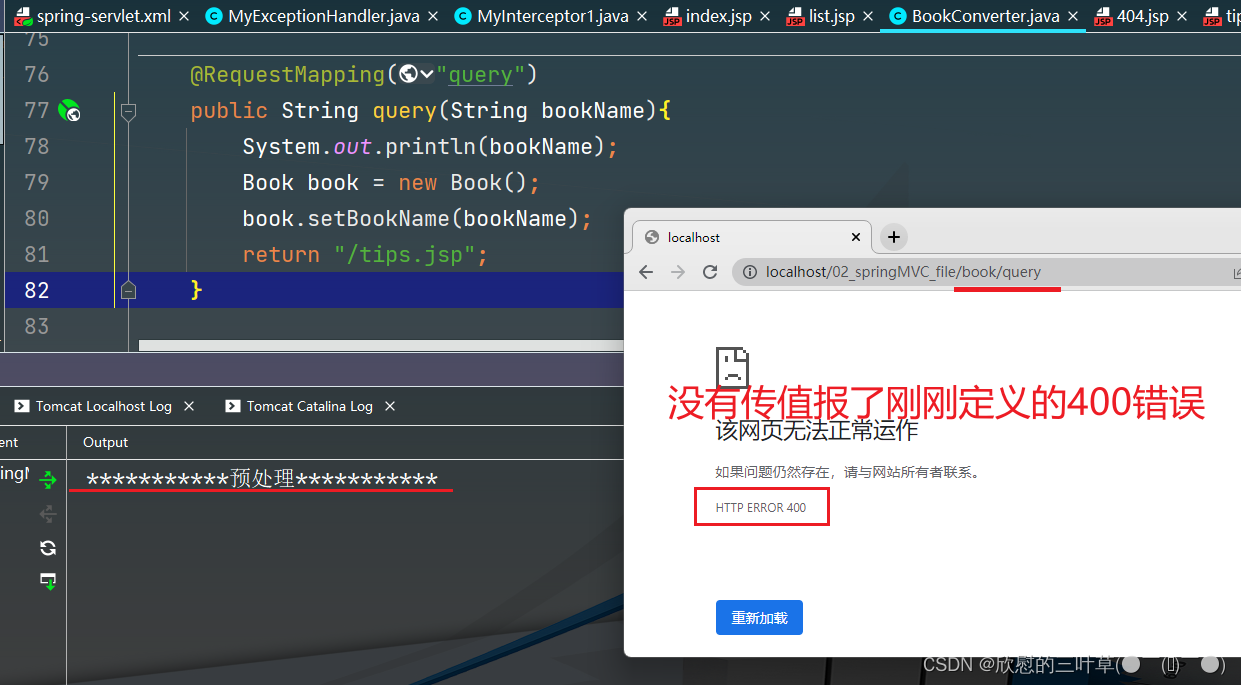Click the sad page error icon

[x=732, y=367]
